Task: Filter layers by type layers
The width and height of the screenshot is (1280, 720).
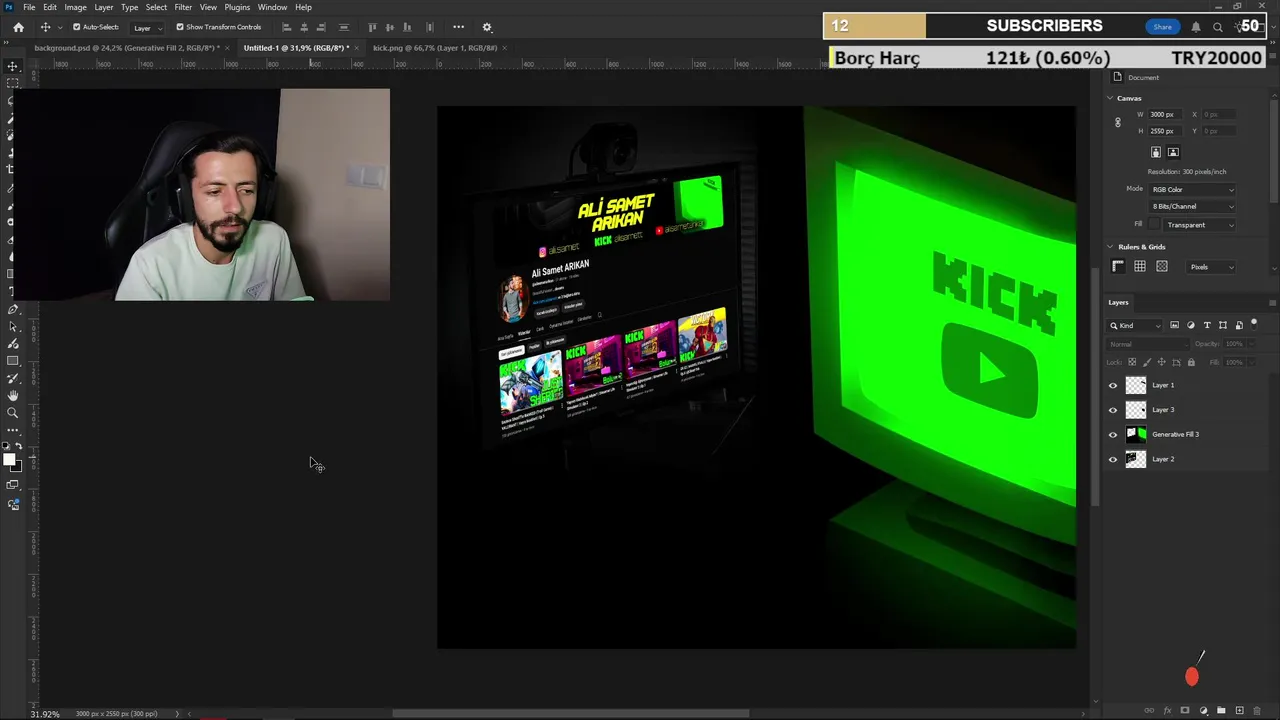Action: click(x=1207, y=325)
